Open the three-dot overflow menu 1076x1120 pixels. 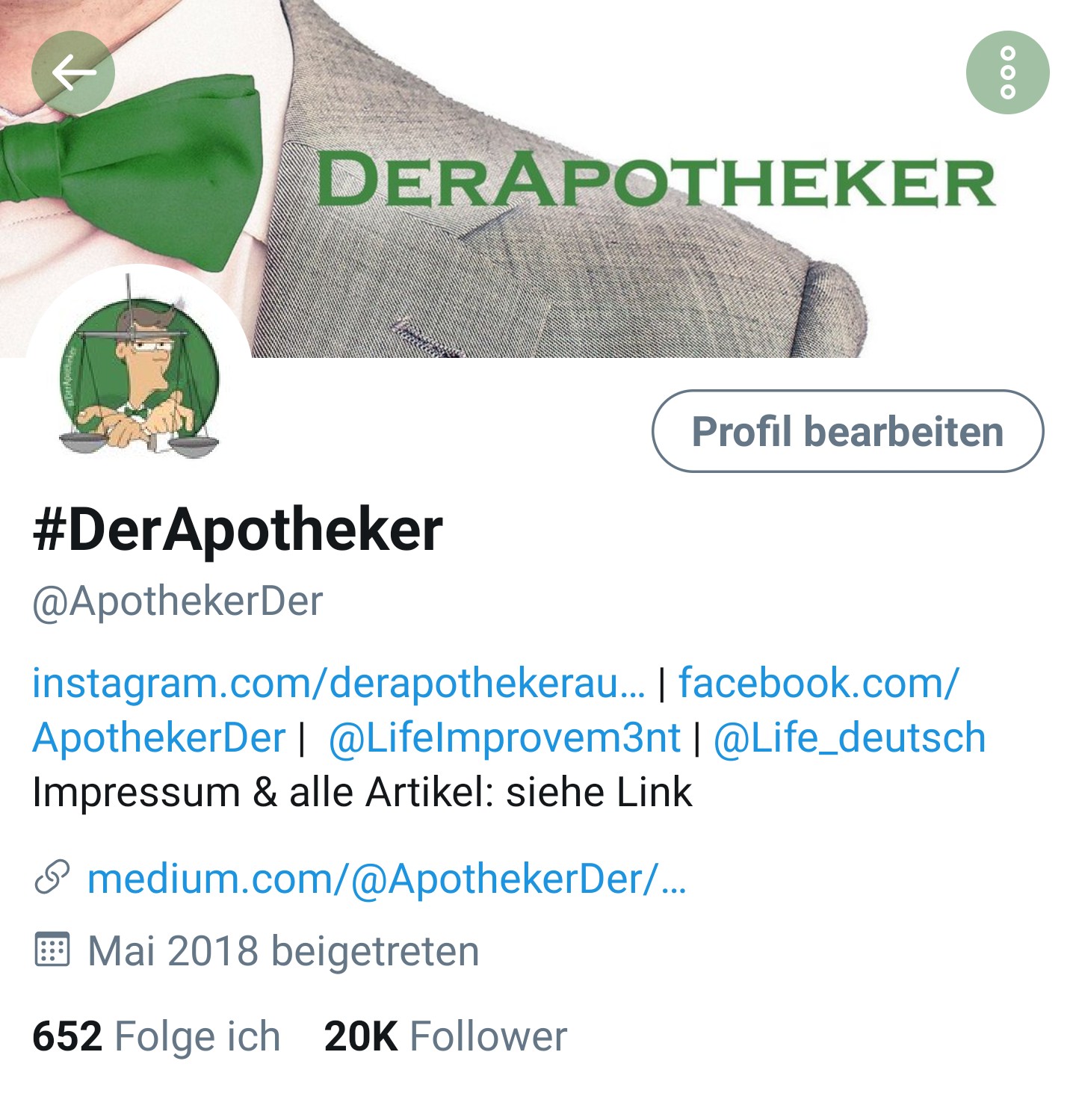(x=1007, y=72)
